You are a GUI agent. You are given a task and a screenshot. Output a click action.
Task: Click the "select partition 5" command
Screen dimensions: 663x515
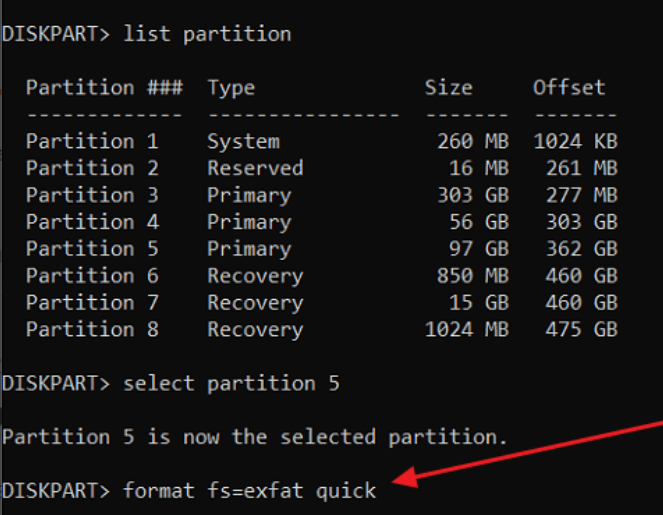pyautogui.click(x=231, y=384)
